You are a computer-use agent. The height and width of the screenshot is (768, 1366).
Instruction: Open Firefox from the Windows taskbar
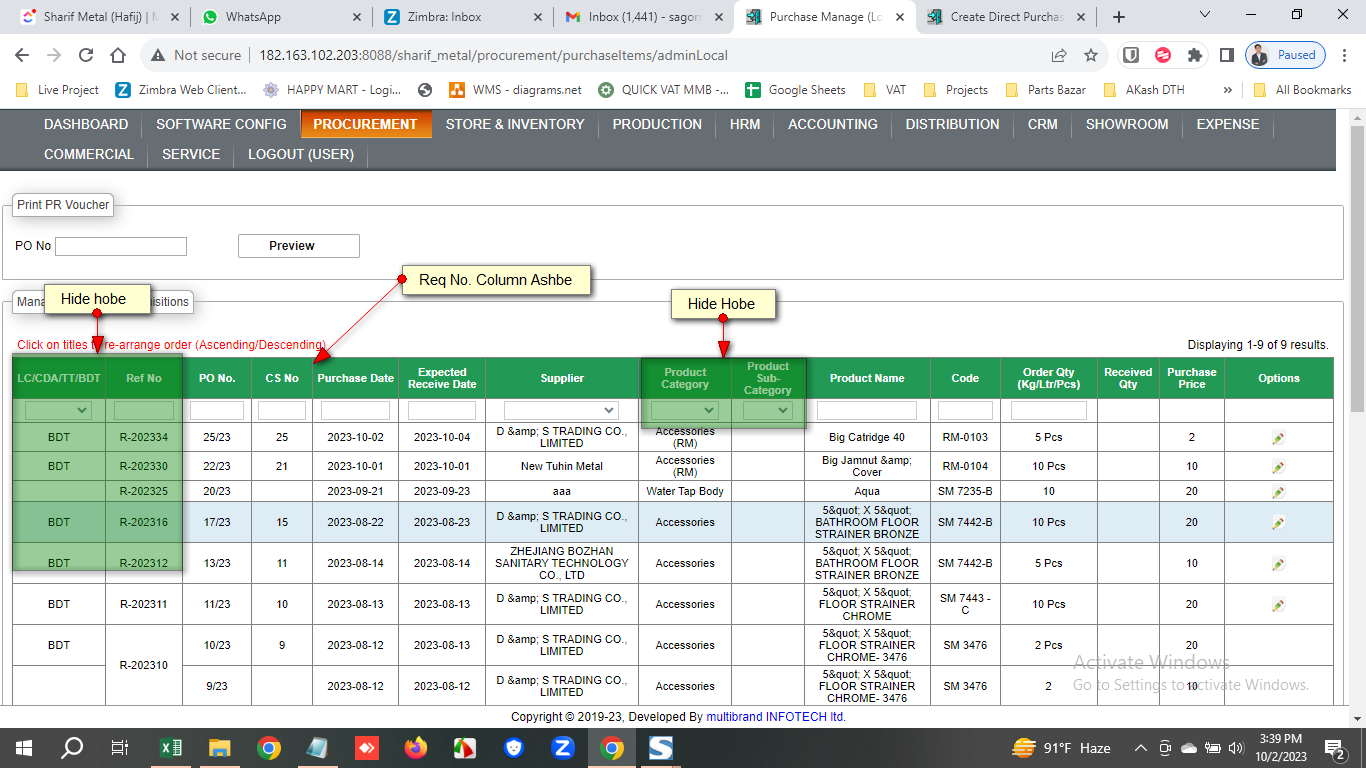[415, 748]
